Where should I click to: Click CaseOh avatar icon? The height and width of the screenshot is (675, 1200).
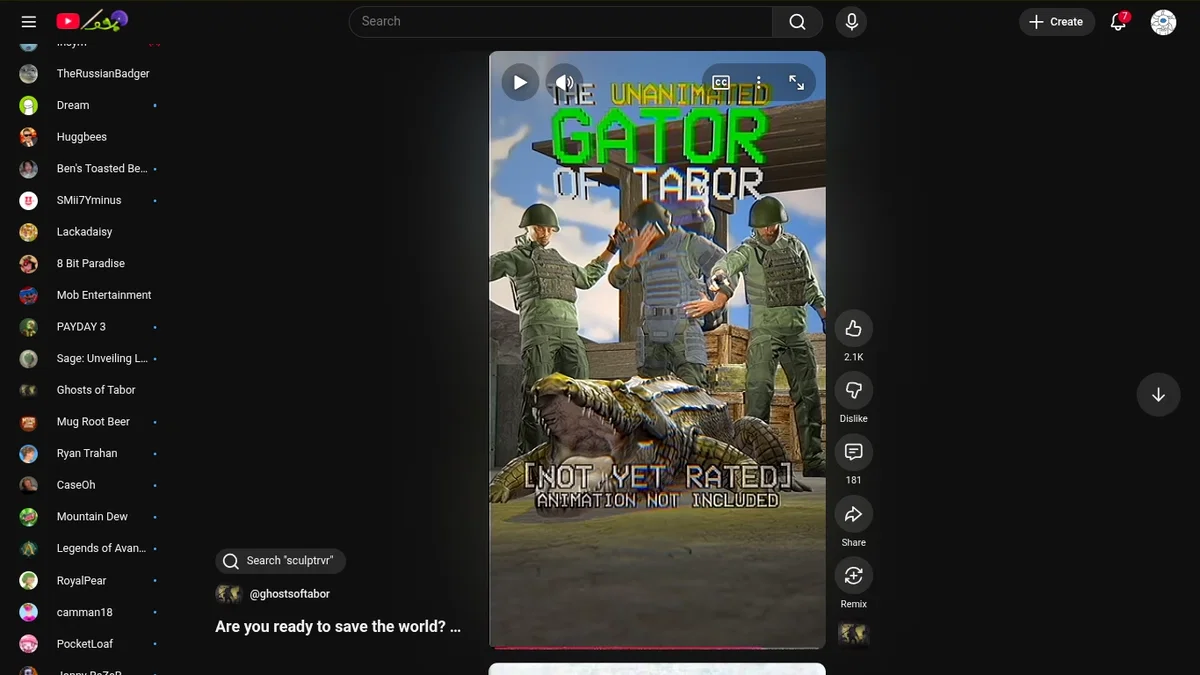point(29,485)
